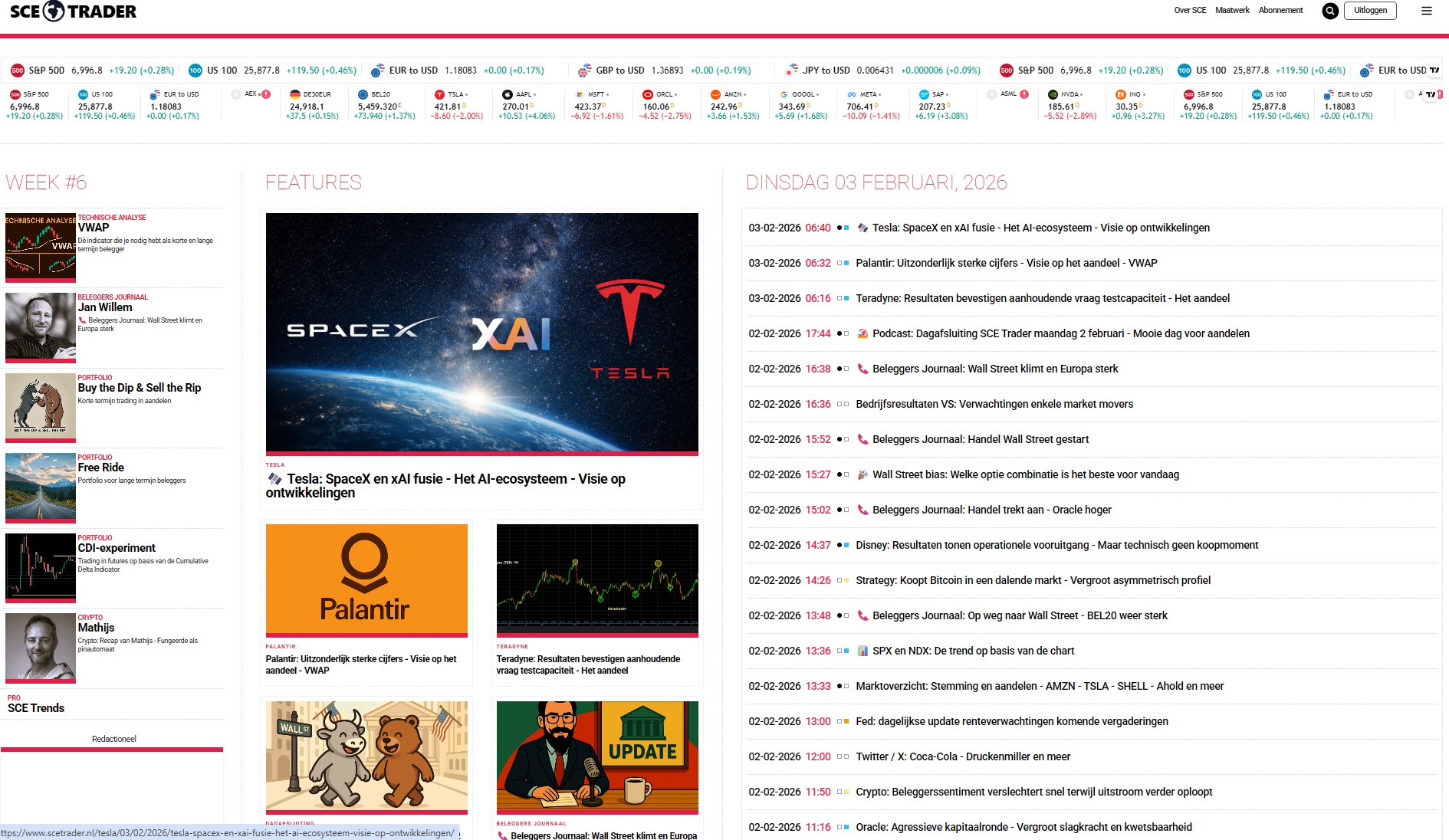Open the Palantir feature thumbnail
1449x840 pixels.
point(366,579)
